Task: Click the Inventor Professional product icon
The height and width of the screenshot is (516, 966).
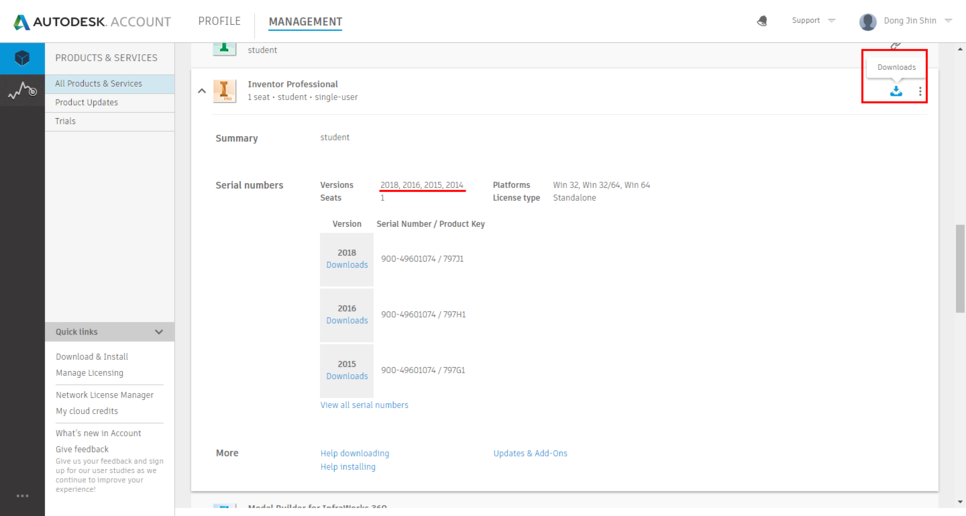Action: (224, 91)
